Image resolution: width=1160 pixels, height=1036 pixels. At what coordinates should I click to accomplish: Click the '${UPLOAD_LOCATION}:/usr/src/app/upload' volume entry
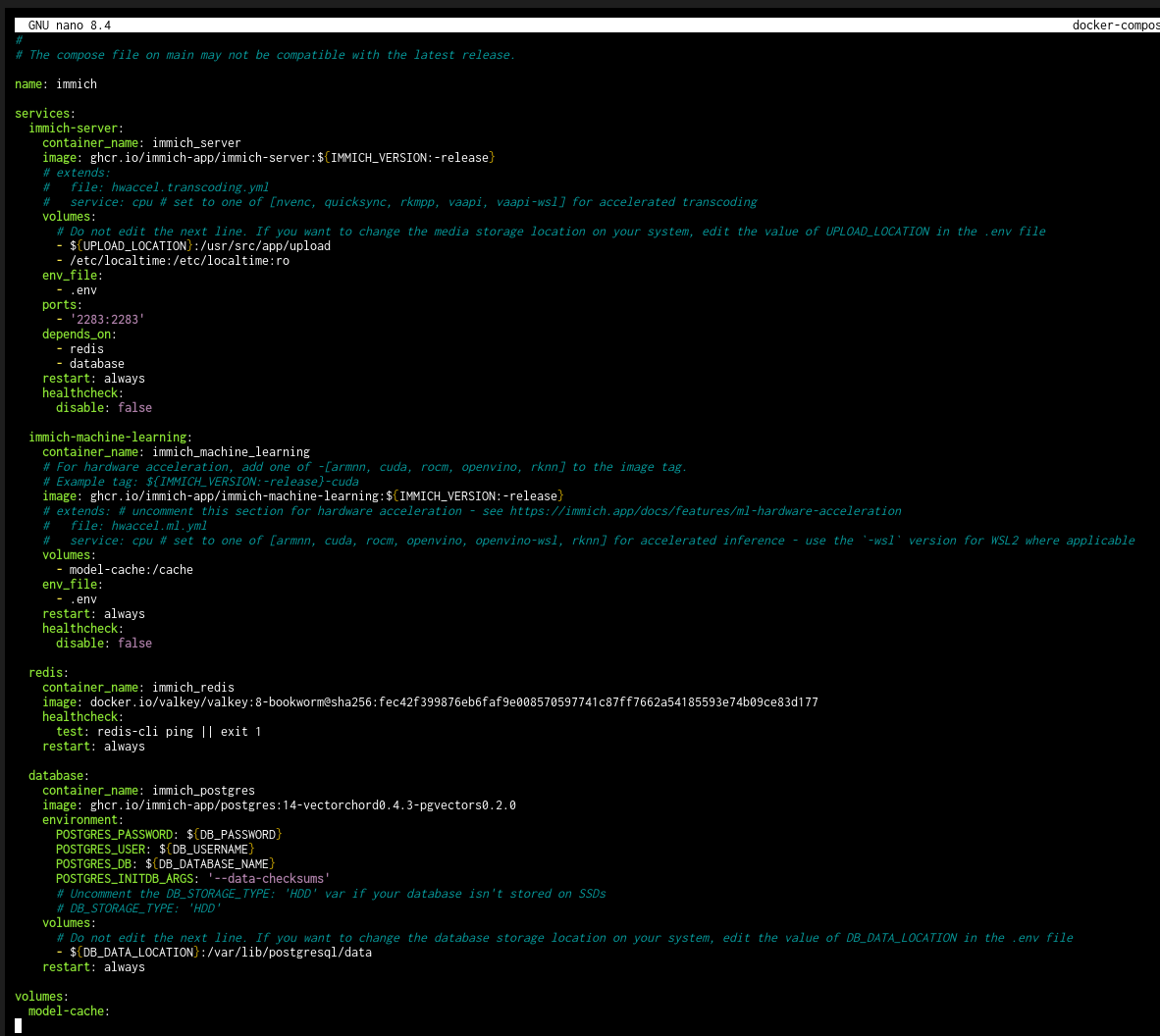tap(193, 246)
